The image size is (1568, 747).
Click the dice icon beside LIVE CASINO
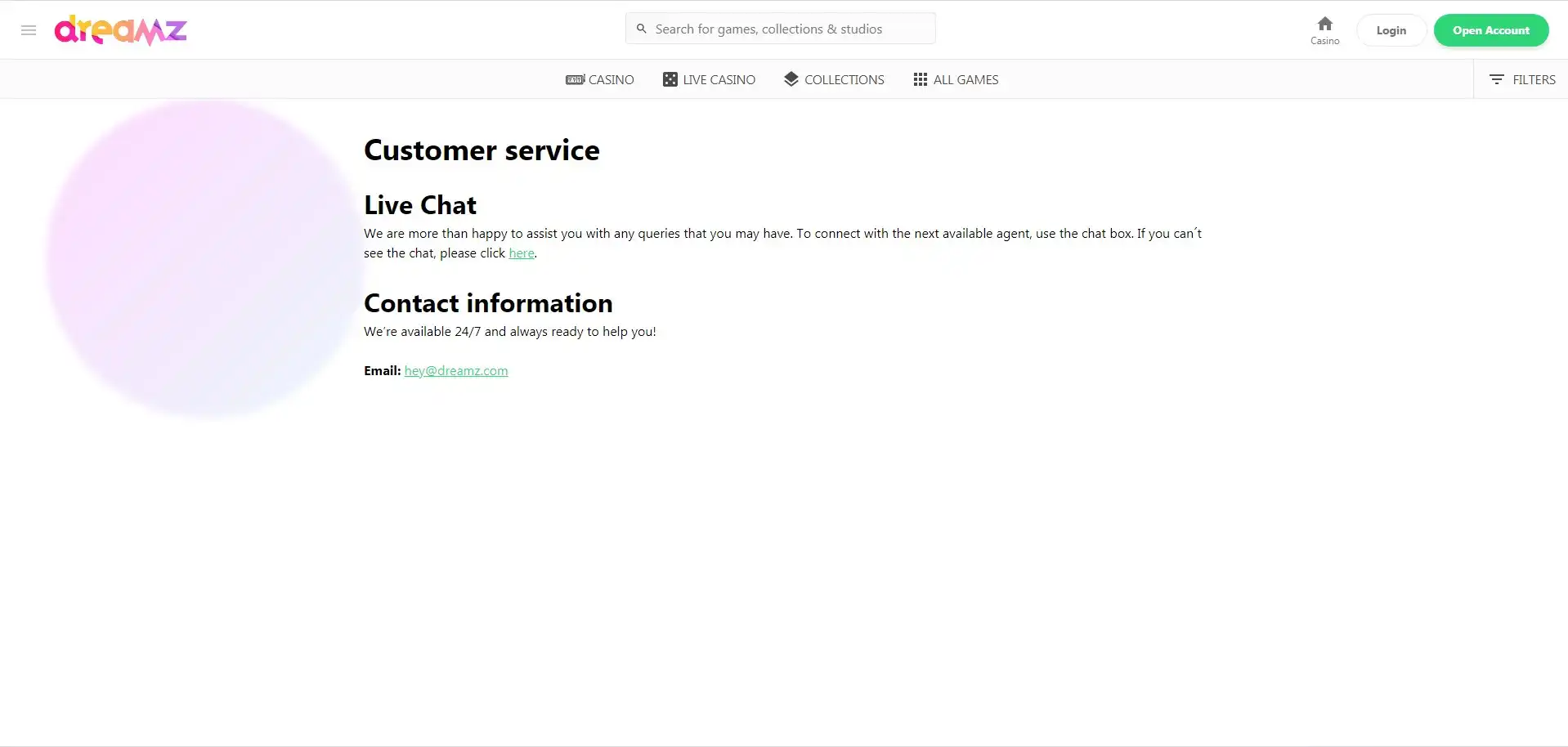point(670,79)
